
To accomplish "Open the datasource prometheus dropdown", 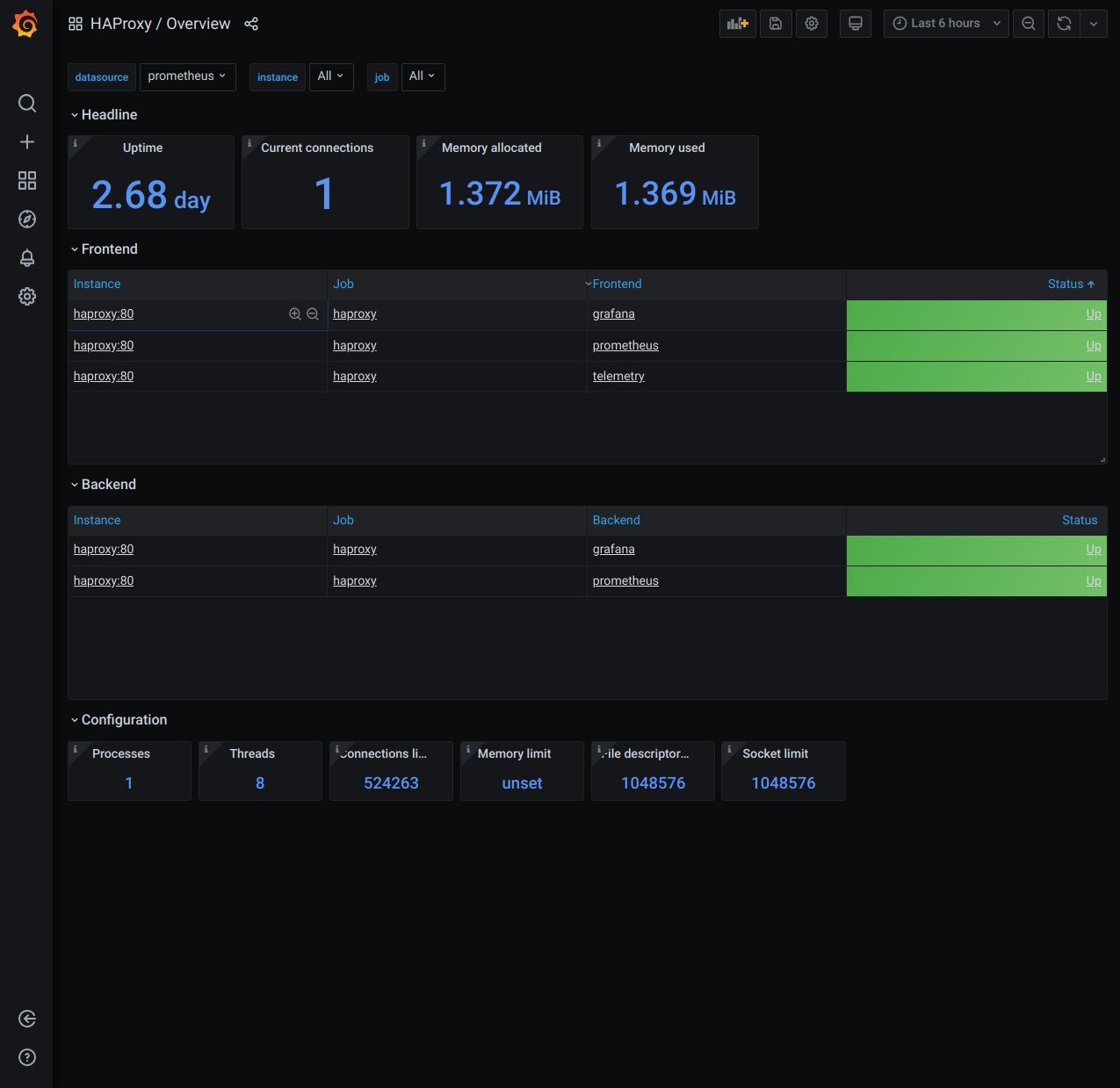I will [187, 76].
